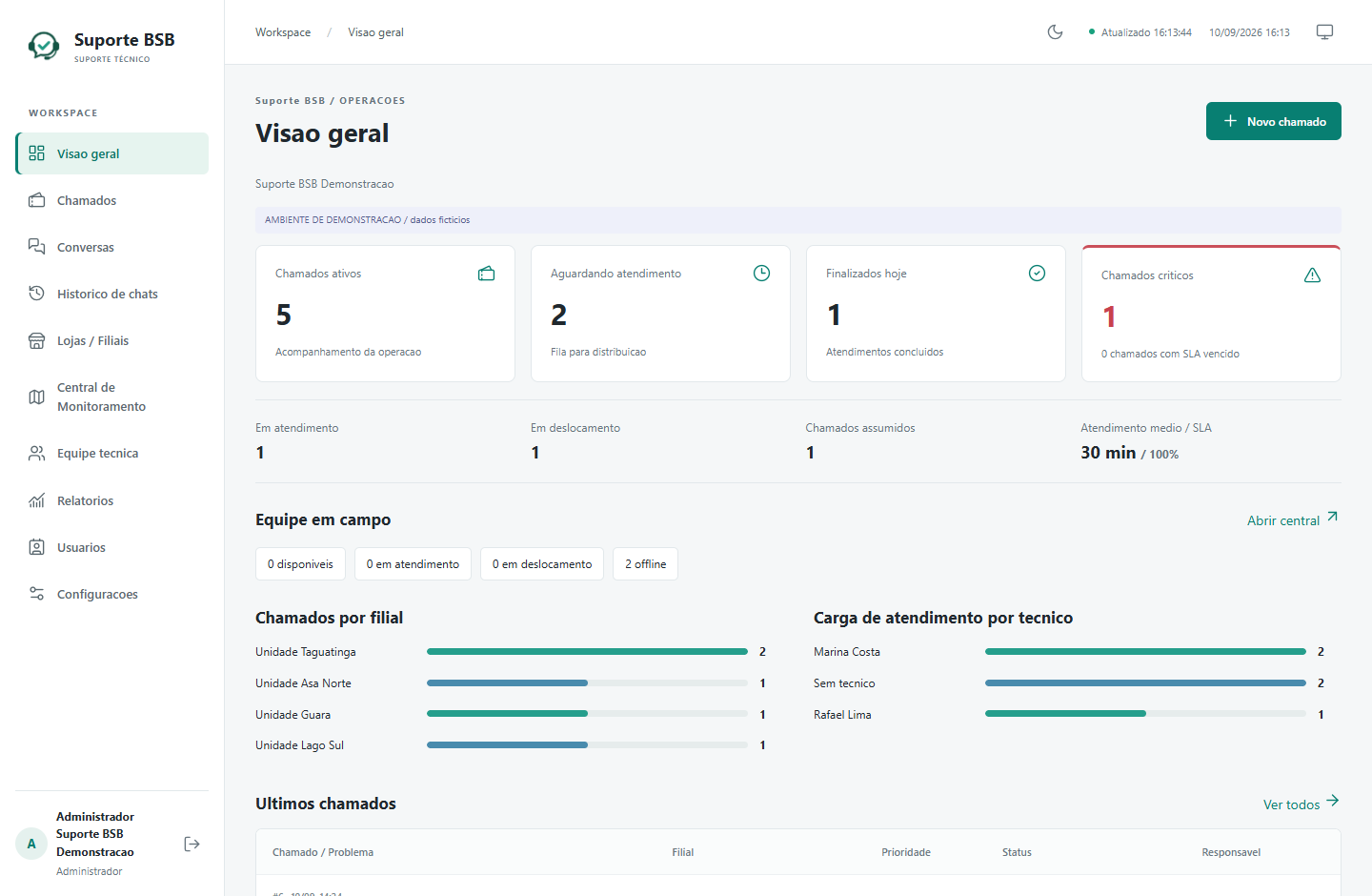The height and width of the screenshot is (896, 1372).
Task: Open the Finalizados hoje card
Action: pos(936,314)
